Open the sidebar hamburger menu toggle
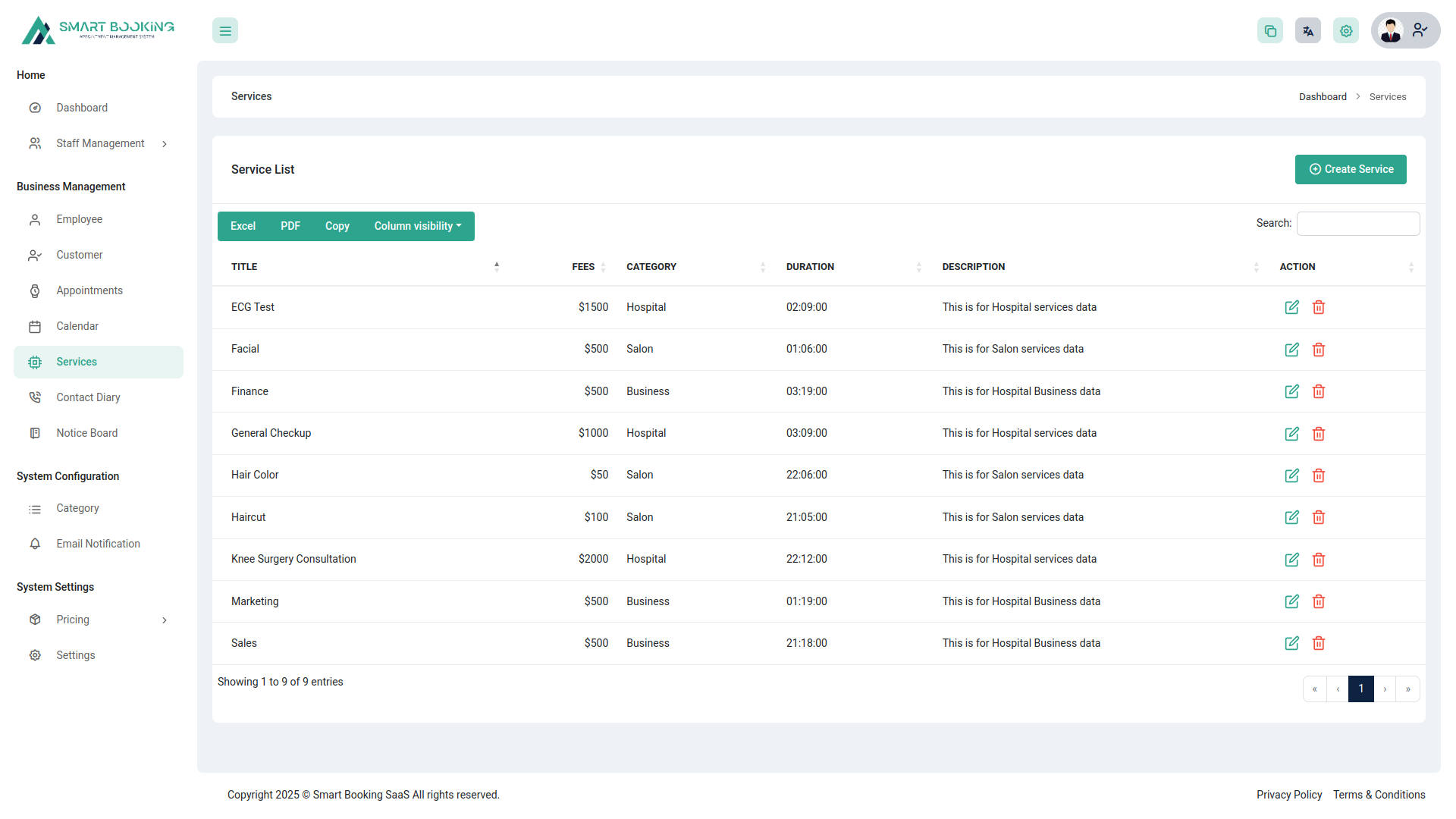 click(224, 30)
